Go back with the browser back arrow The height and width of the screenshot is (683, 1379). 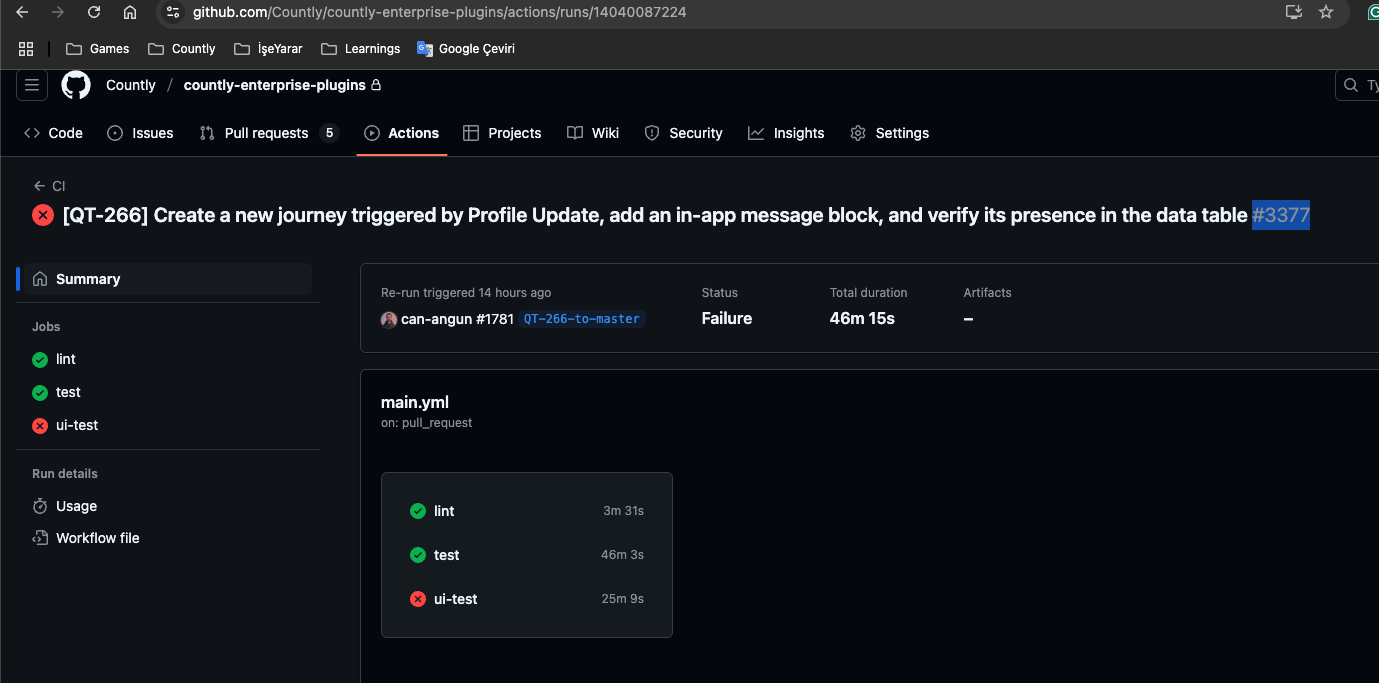[22, 12]
